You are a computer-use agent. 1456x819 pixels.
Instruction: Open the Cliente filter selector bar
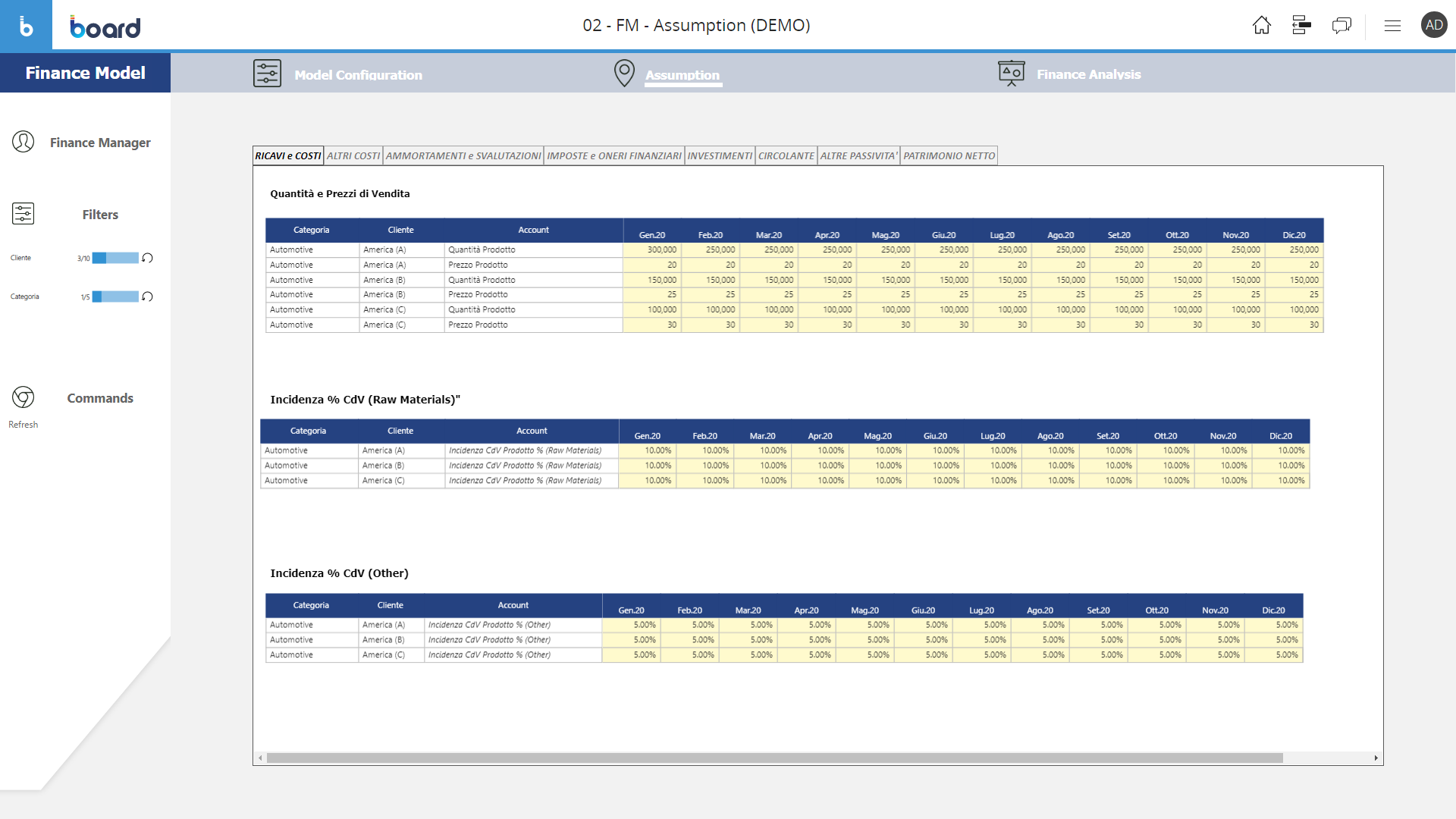tap(115, 258)
